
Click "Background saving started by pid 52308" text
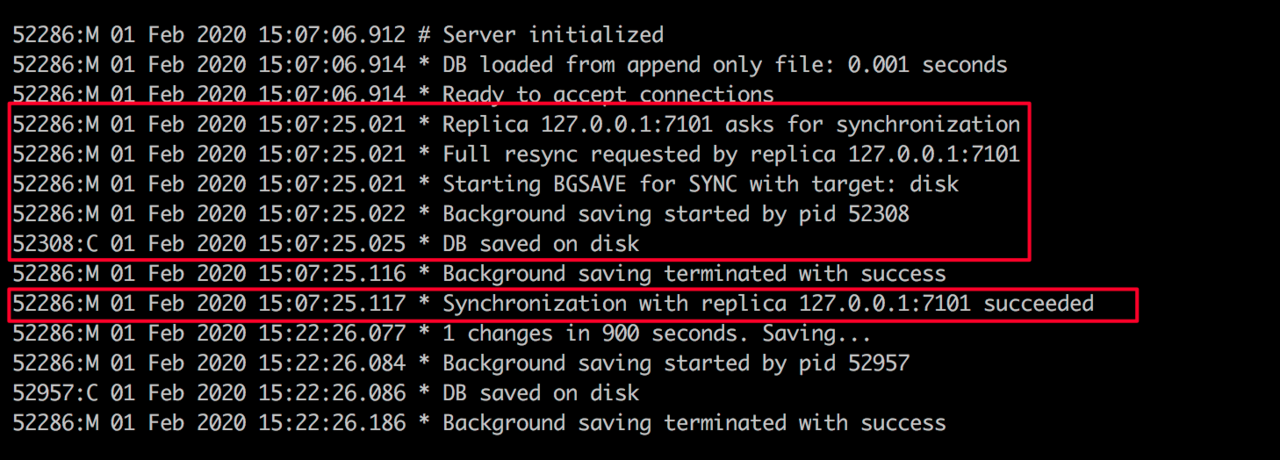pyautogui.click(x=676, y=215)
